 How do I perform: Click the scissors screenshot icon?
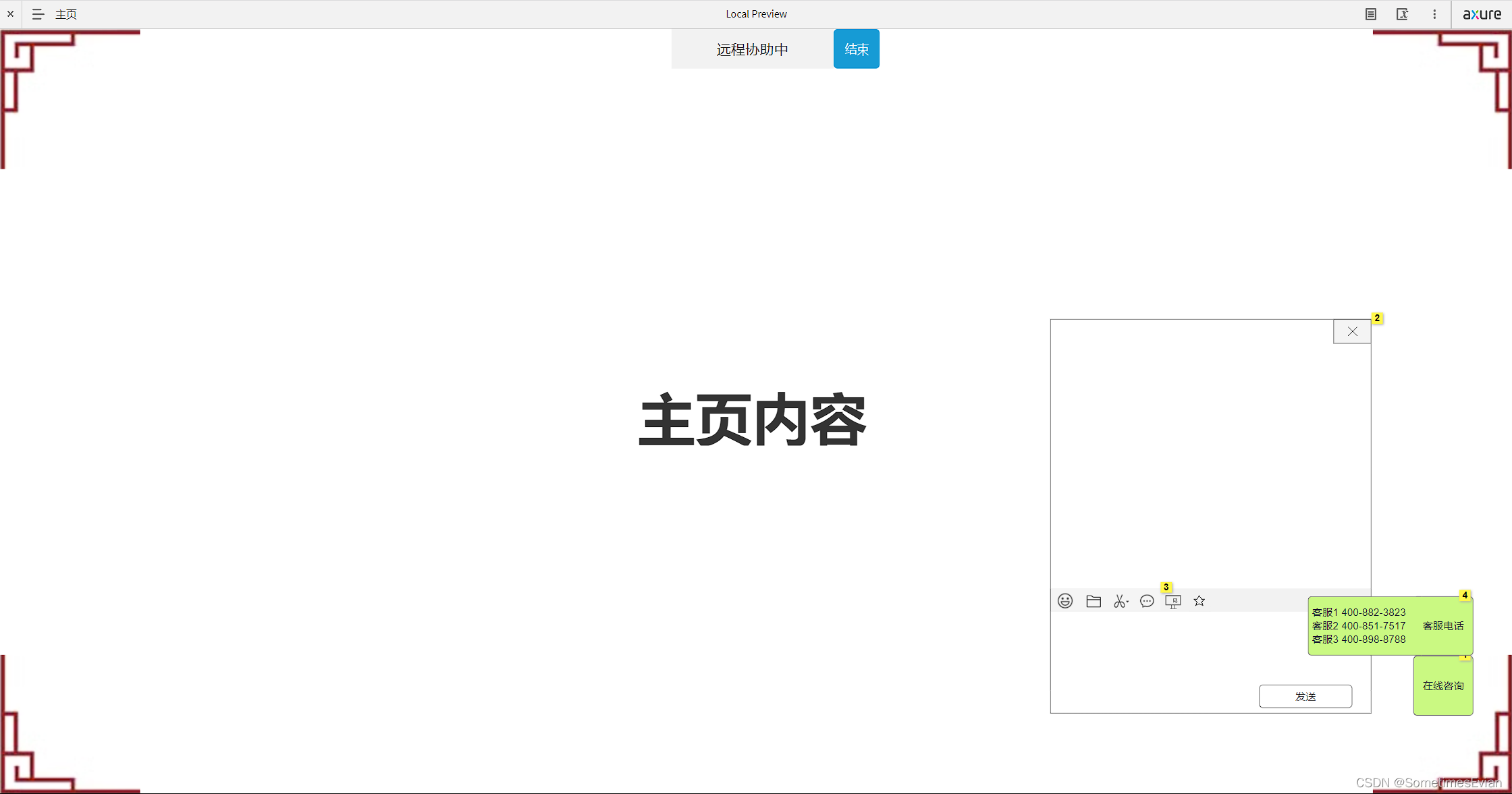[x=1120, y=601]
